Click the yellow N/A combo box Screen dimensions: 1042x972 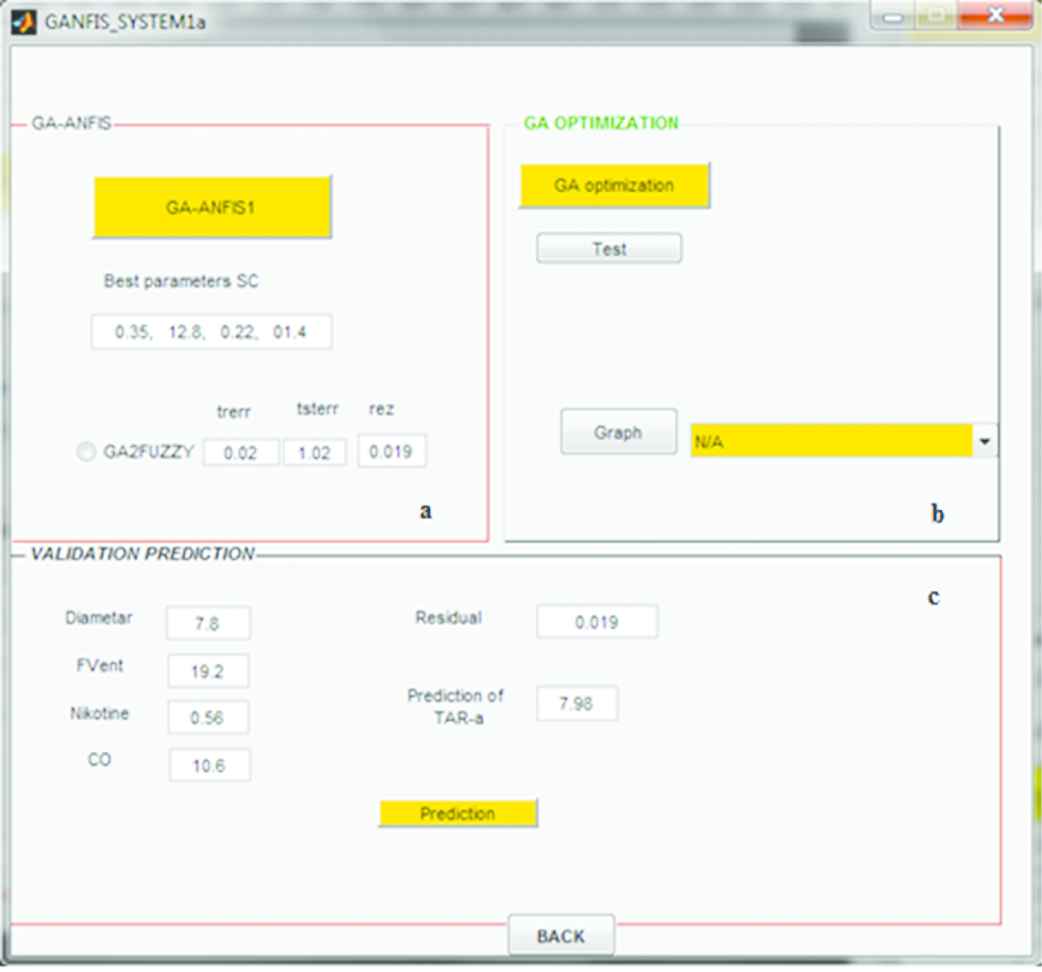(x=831, y=441)
